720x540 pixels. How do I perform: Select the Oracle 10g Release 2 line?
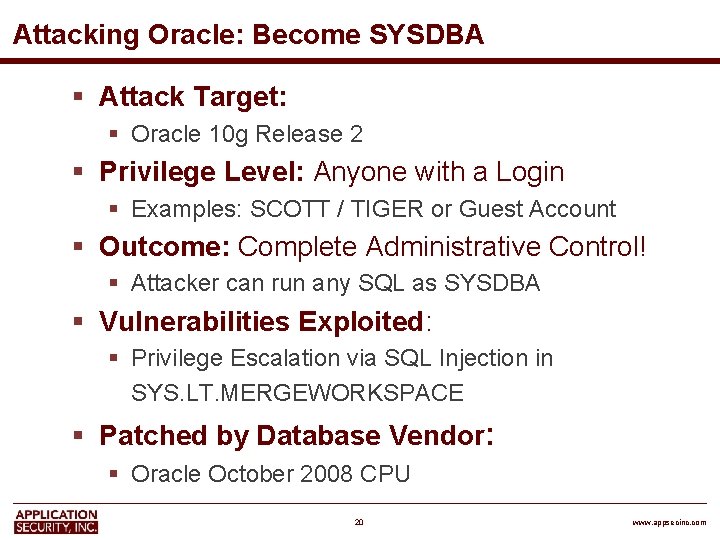tap(247, 134)
